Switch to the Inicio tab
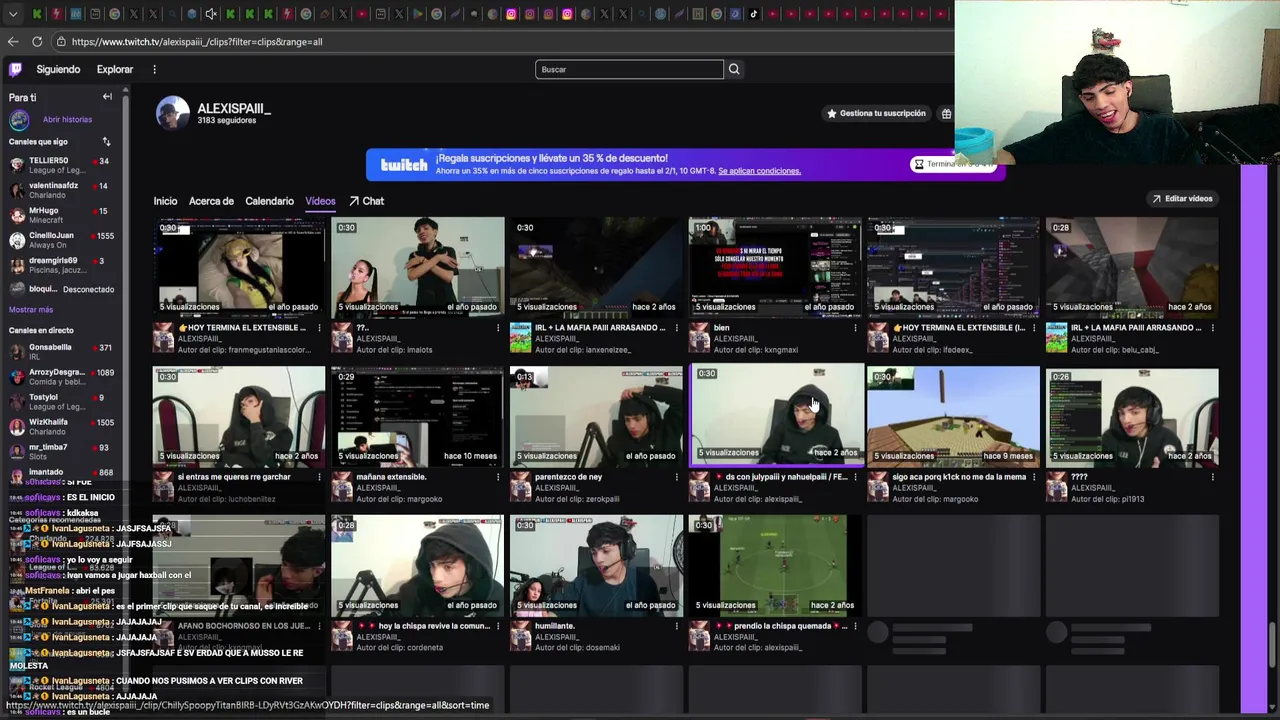1280x720 pixels. pyautogui.click(x=165, y=201)
